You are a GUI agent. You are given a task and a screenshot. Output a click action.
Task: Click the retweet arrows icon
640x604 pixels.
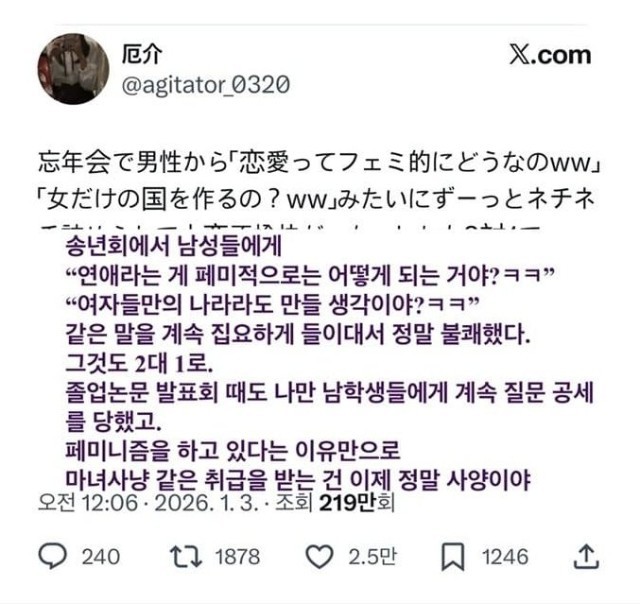pos(186,557)
